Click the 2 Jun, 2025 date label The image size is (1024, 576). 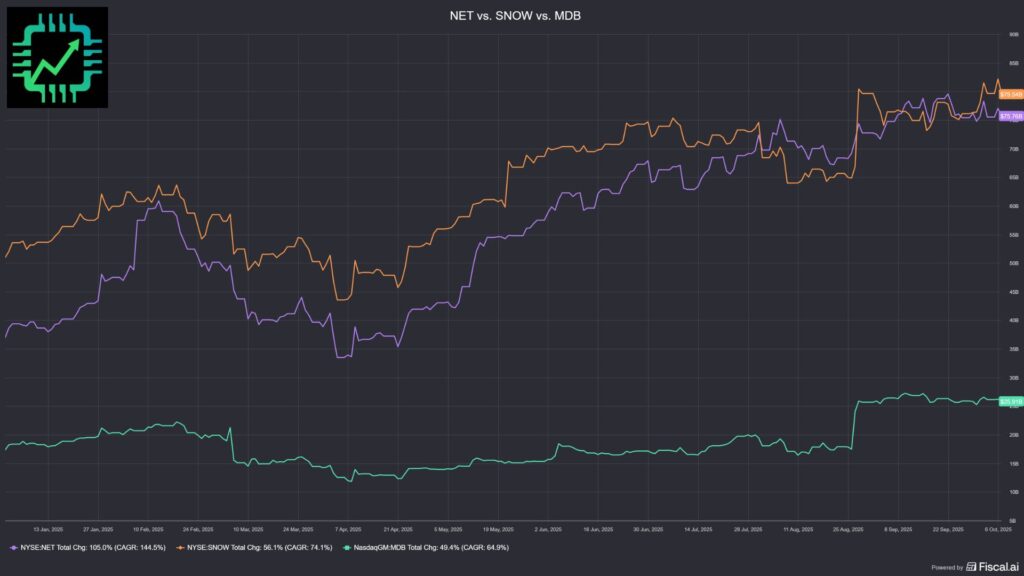point(547,527)
